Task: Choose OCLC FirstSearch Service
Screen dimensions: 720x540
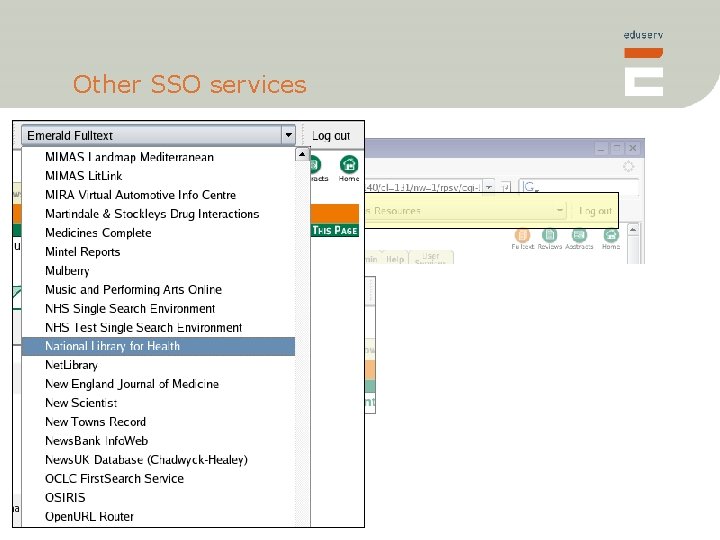Action: 114,478
